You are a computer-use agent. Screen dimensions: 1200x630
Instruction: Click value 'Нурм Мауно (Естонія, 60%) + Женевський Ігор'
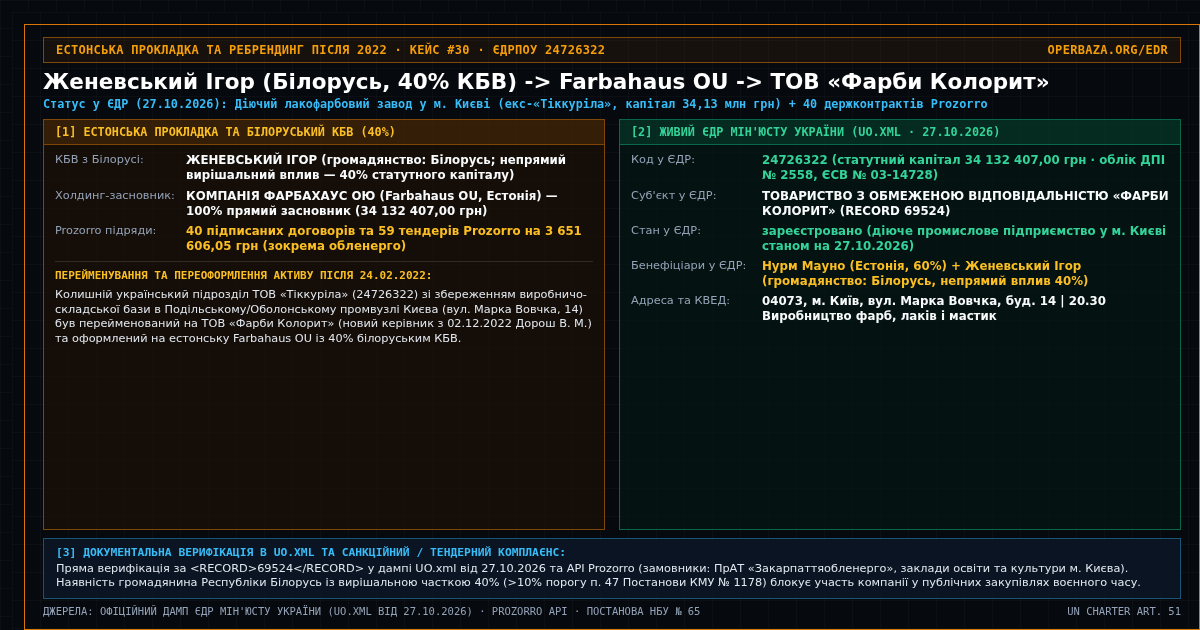click(925, 273)
